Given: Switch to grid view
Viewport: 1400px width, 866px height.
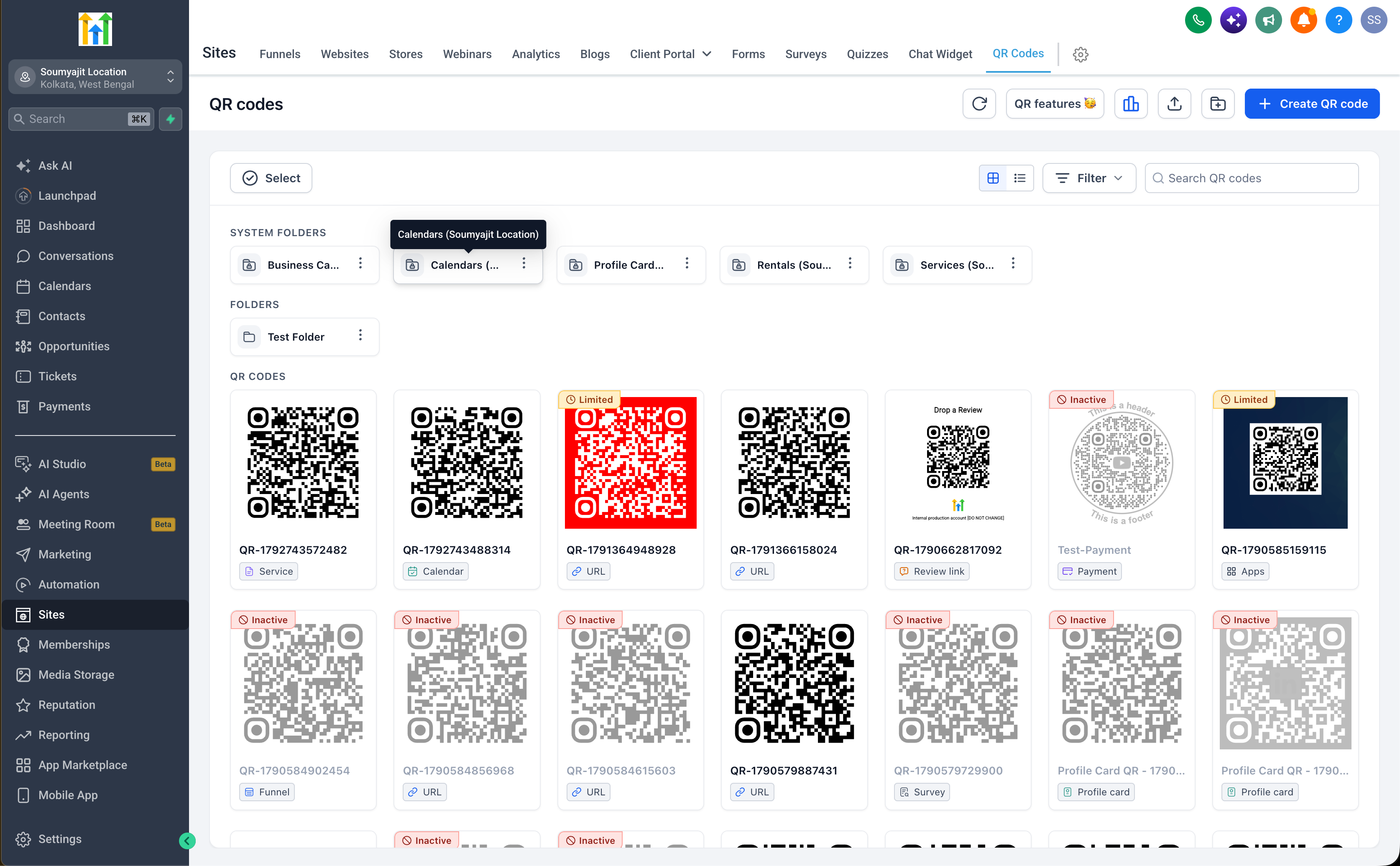Looking at the screenshot, I should point(993,178).
